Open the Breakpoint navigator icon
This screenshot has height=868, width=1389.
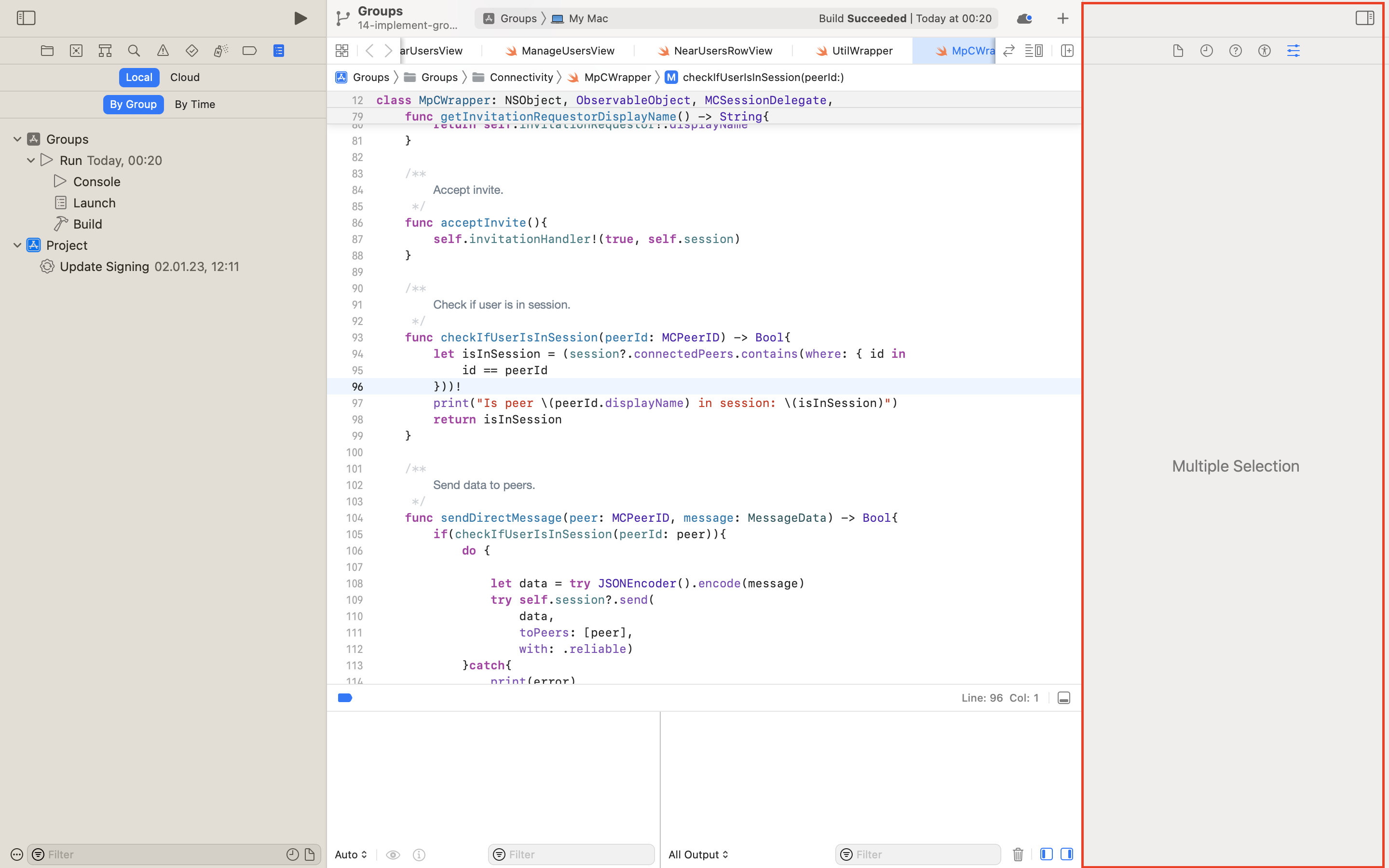pos(250,51)
